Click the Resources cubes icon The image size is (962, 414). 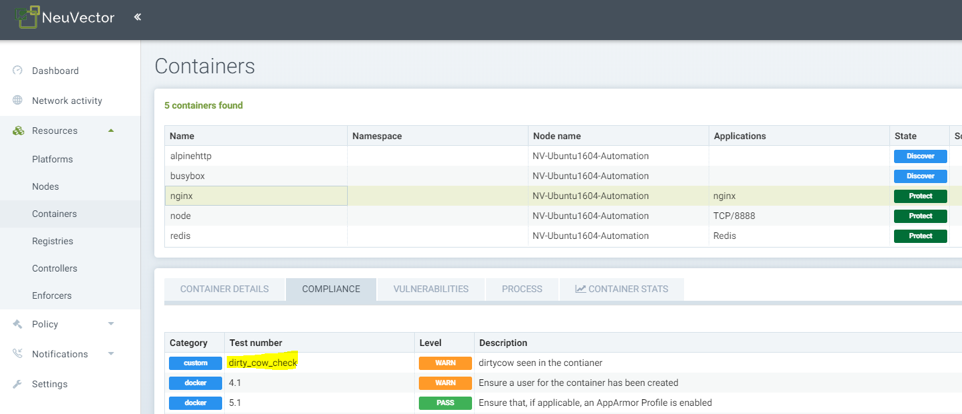[17, 131]
